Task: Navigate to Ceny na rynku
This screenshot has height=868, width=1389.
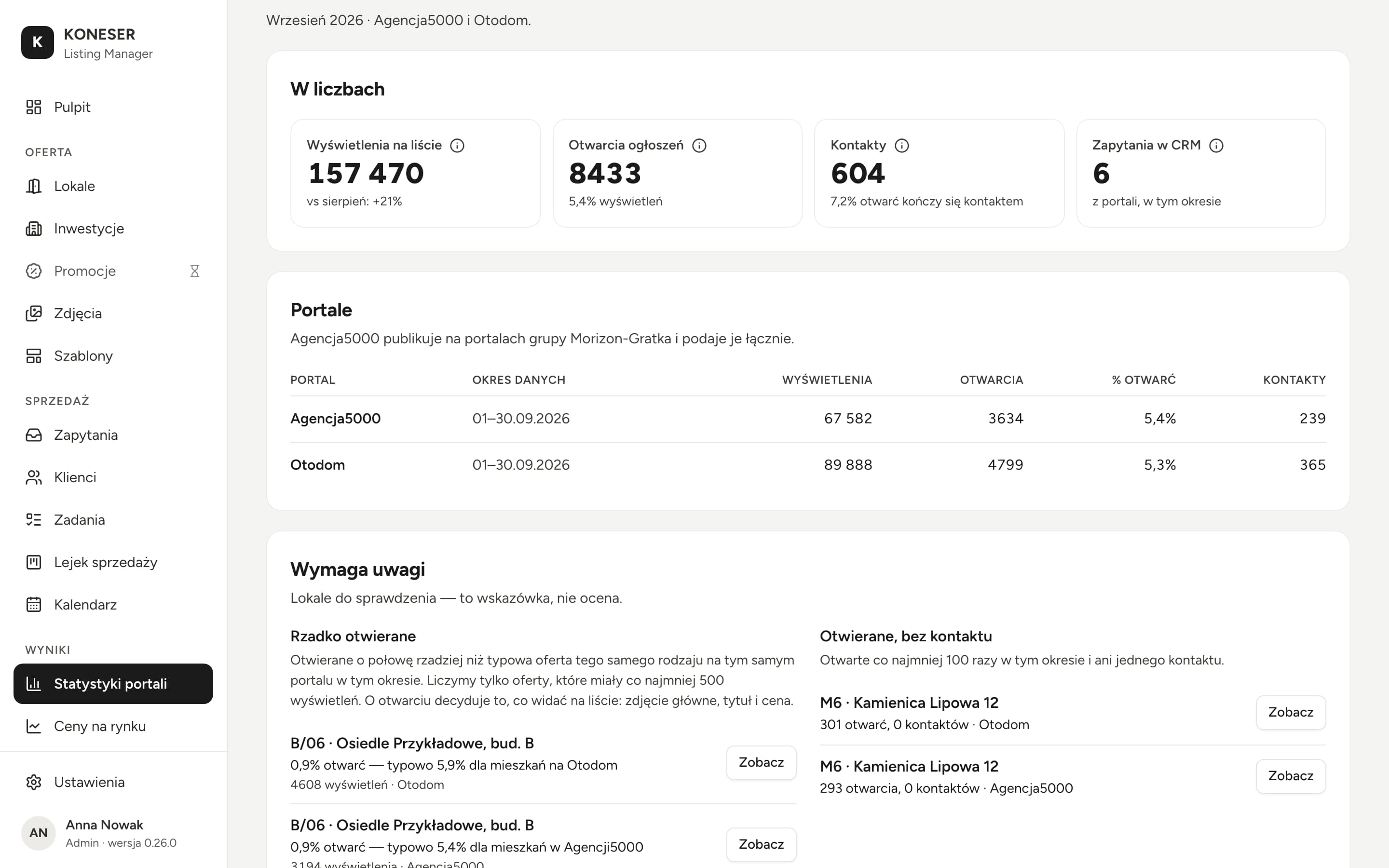Action: [113, 726]
